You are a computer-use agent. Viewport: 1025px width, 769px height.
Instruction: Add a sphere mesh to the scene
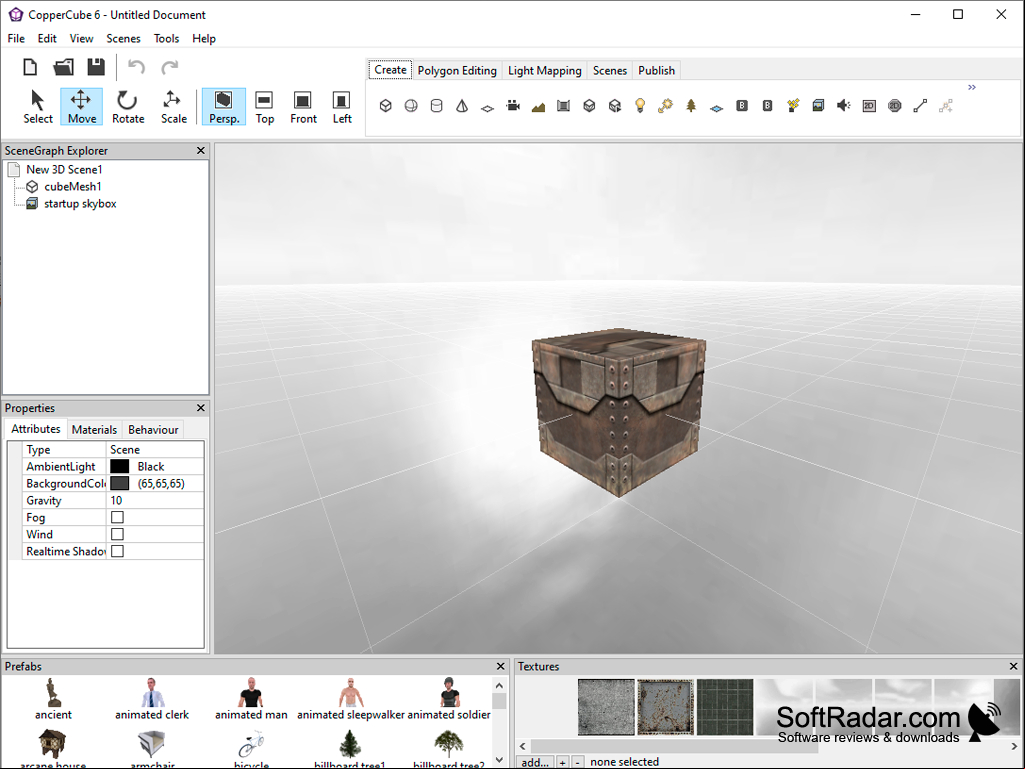point(411,105)
